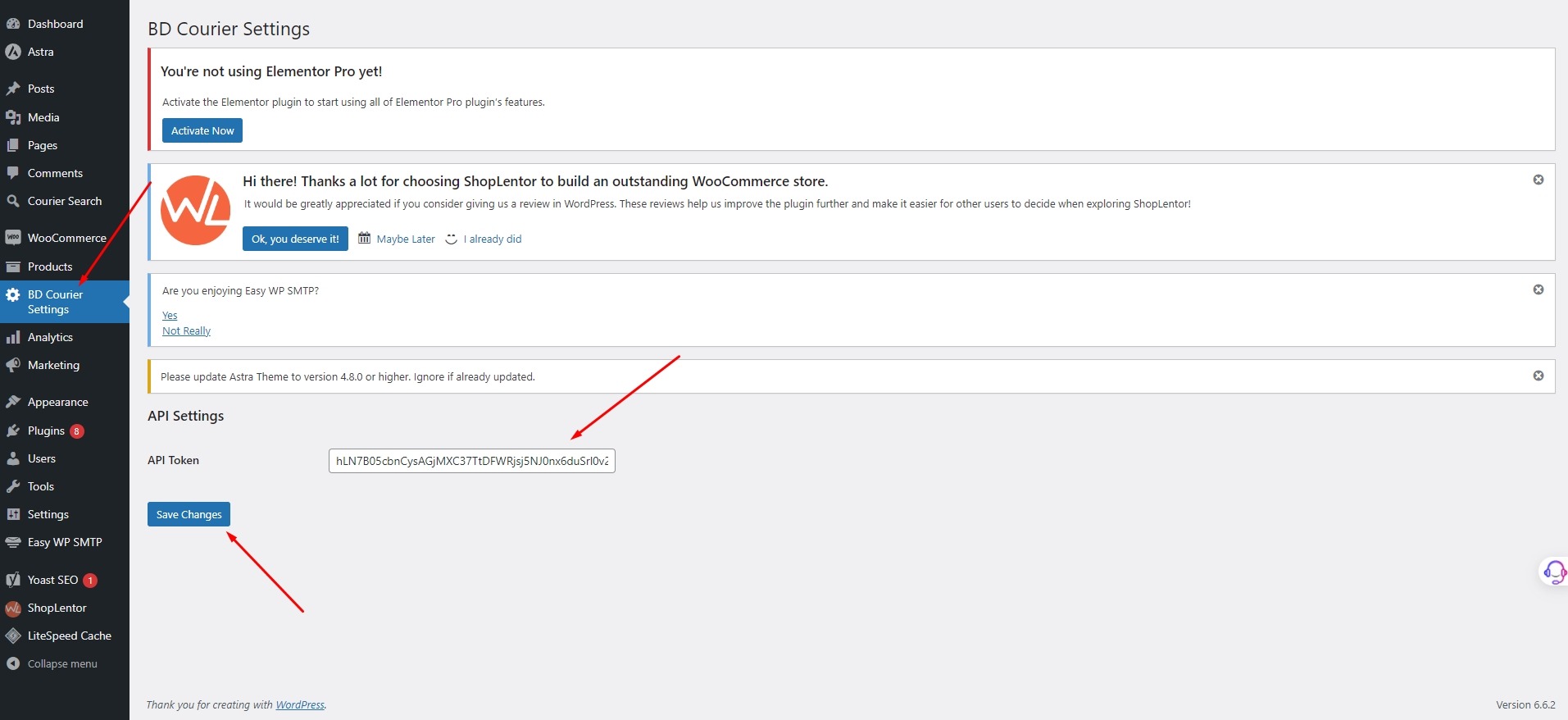Click the Activate Now button
Viewport: 1568px width, 720px height.
pyautogui.click(x=202, y=130)
